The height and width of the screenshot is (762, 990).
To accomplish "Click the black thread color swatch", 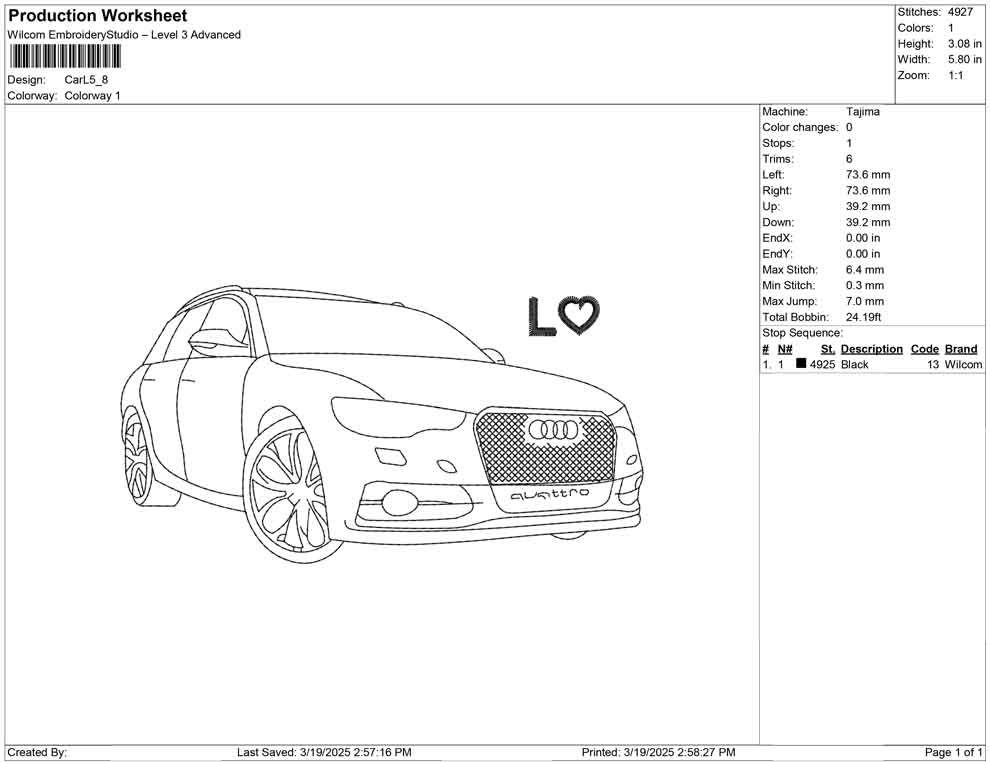I will tap(801, 365).
